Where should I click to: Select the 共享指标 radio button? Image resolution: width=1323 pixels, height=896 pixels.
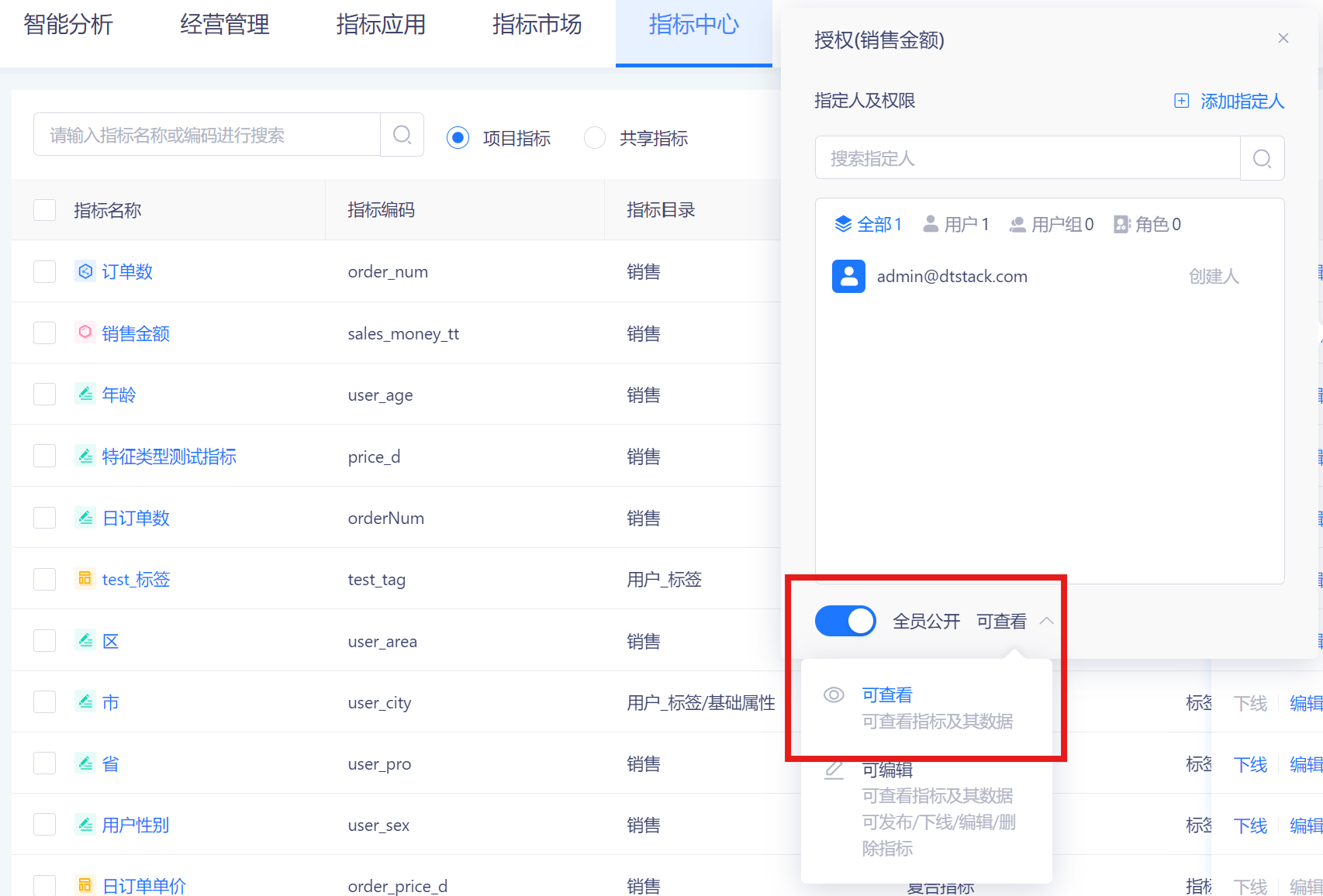(595, 138)
